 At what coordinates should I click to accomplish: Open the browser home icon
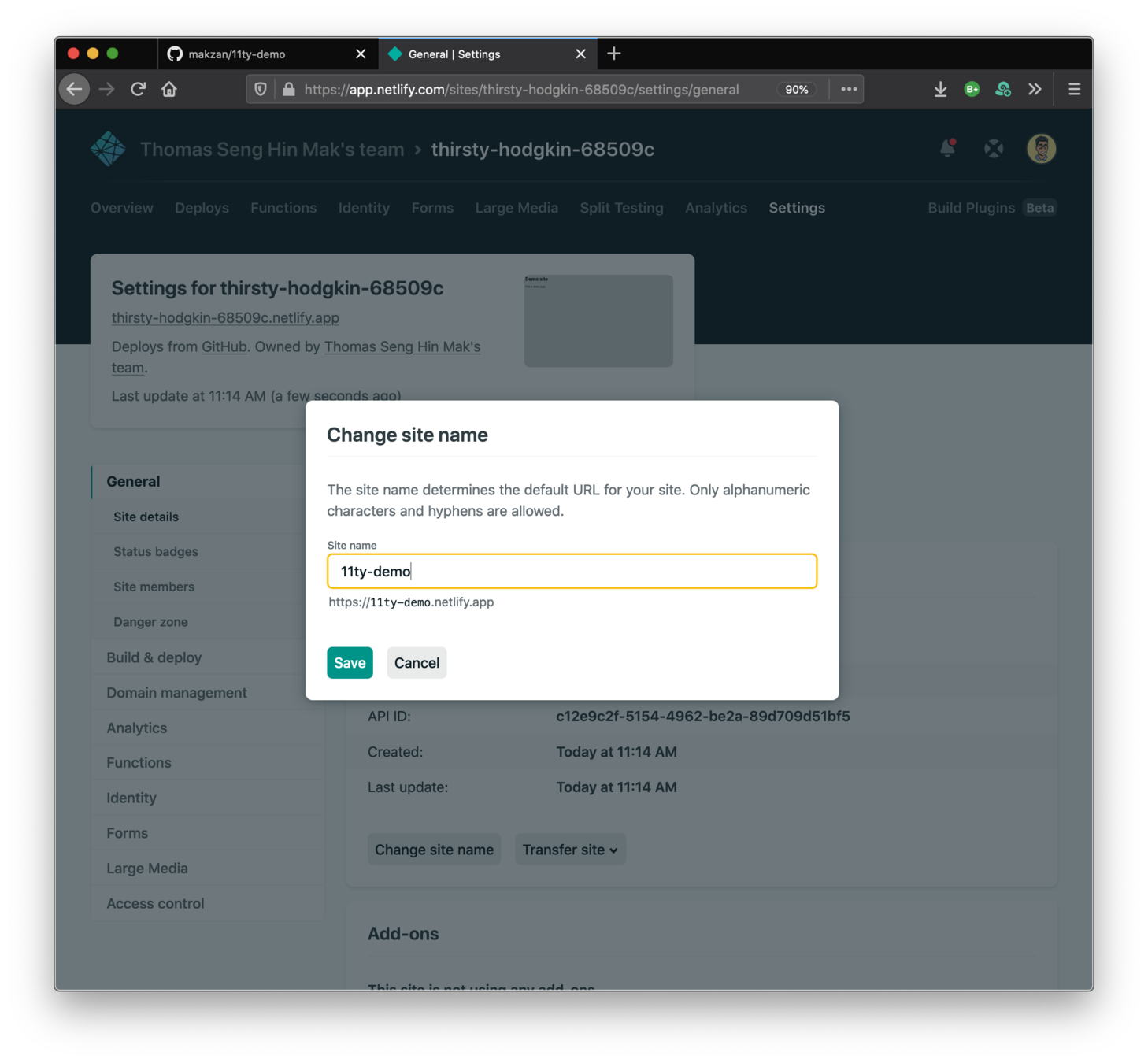[x=169, y=89]
